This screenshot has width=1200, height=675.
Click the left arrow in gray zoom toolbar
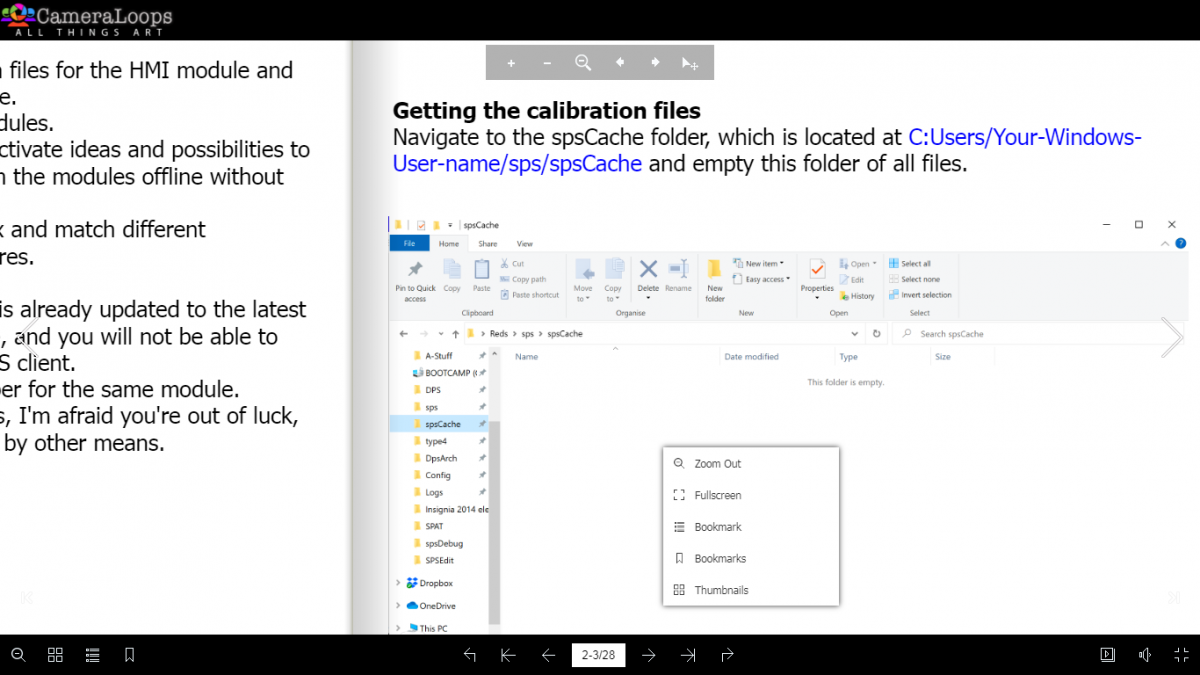pyautogui.click(x=620, y=63)
